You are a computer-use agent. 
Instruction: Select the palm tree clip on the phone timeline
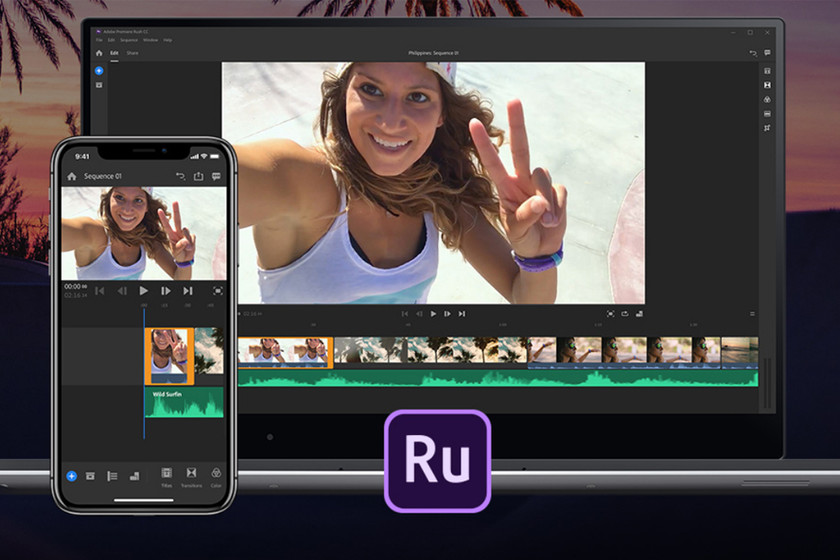[x=209, y=351]
